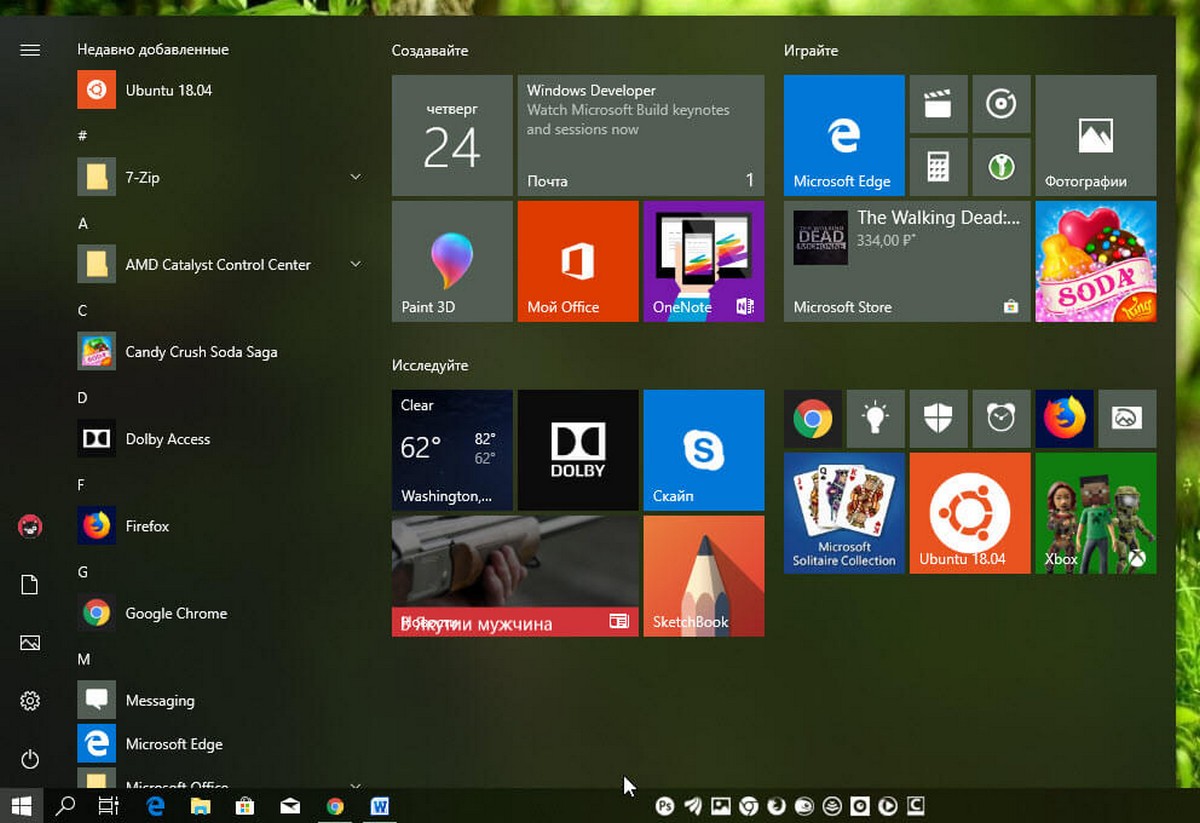
Task: Launch Firefox from the app list
Action: [220, 526]
